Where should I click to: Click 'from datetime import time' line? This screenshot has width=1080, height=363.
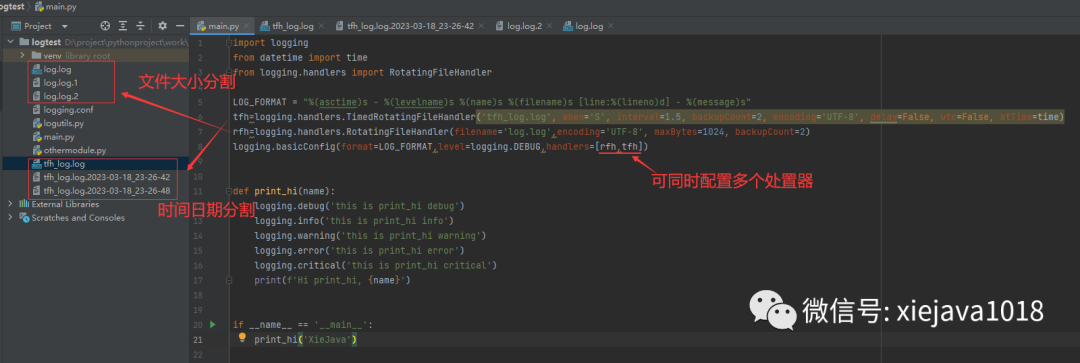point(300,57)
